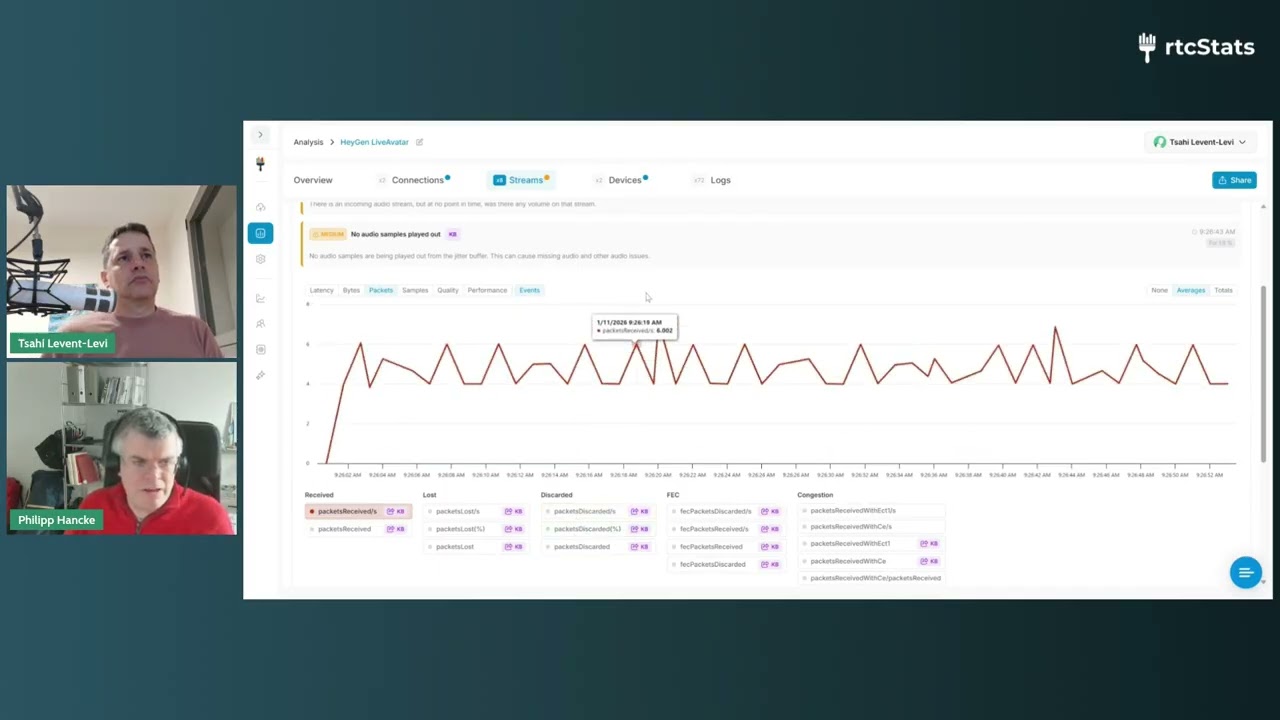Click the edit pencil next to HeyGen LiveAvatar
1280x720 pixels.
pos(419,142)
